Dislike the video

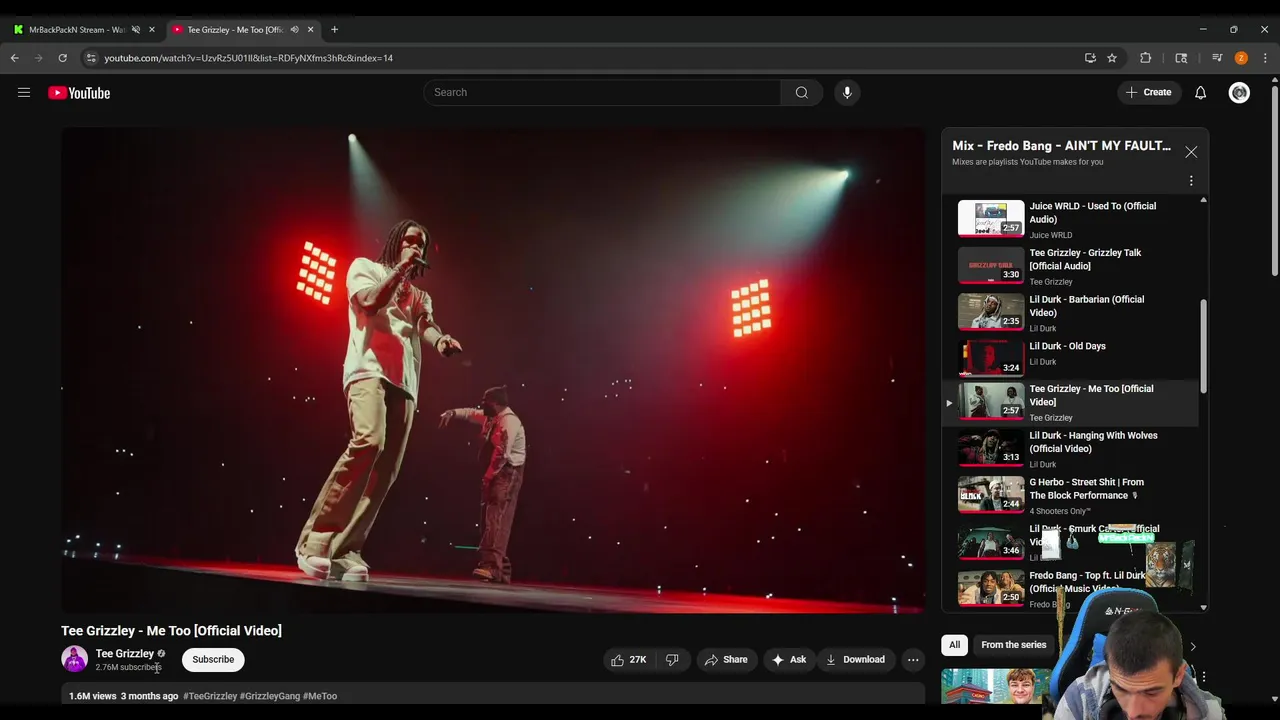click(672, 659)
